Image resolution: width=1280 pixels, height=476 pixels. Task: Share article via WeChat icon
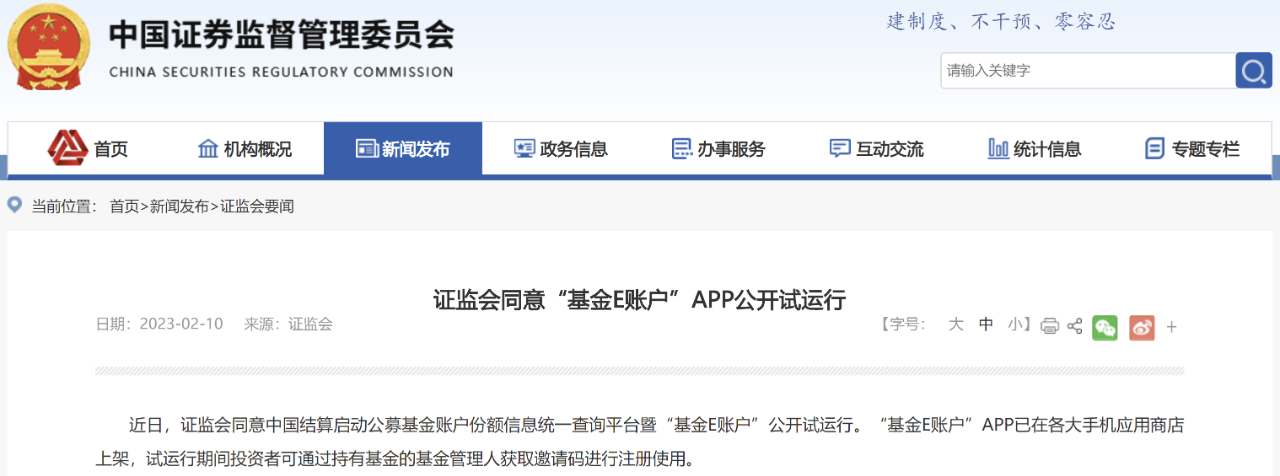click(1104, 327)
